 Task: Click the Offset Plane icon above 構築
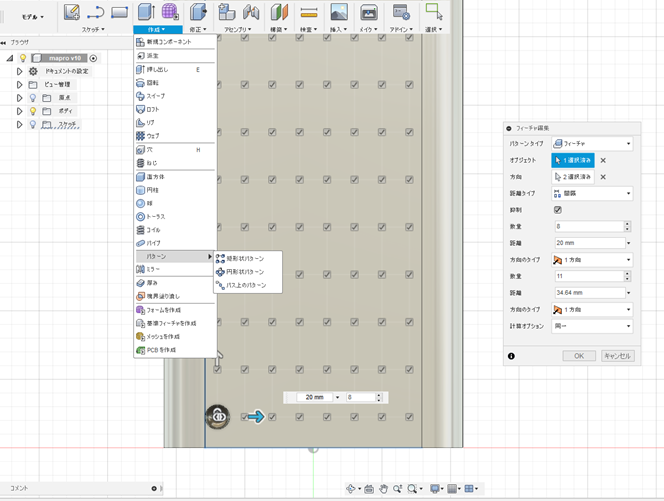click(x=279, y=12)
